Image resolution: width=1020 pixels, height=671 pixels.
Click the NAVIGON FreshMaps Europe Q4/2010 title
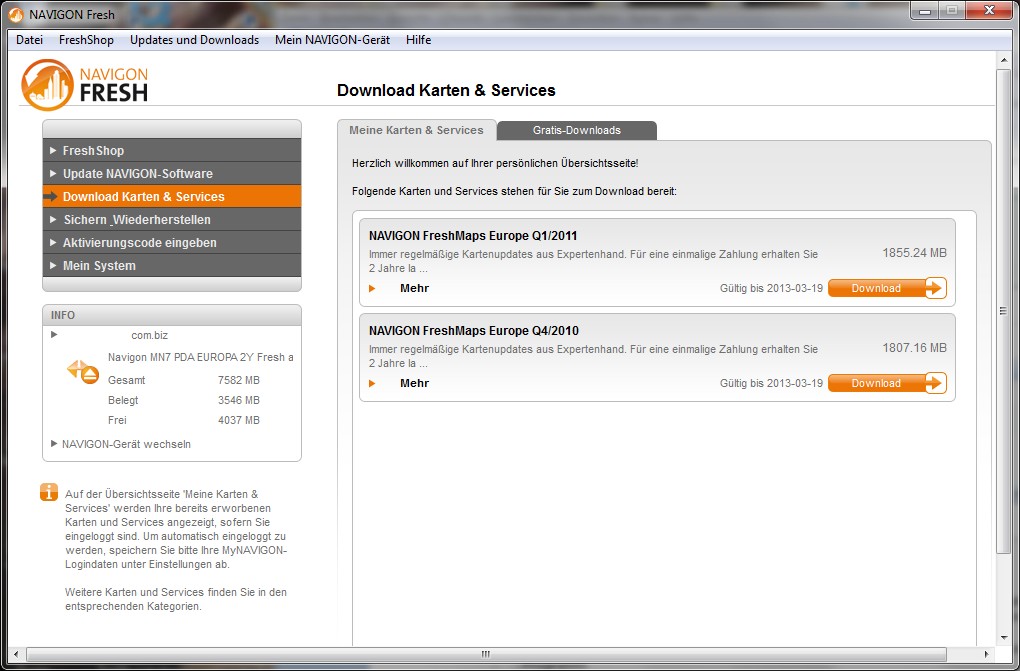point(474,331)
